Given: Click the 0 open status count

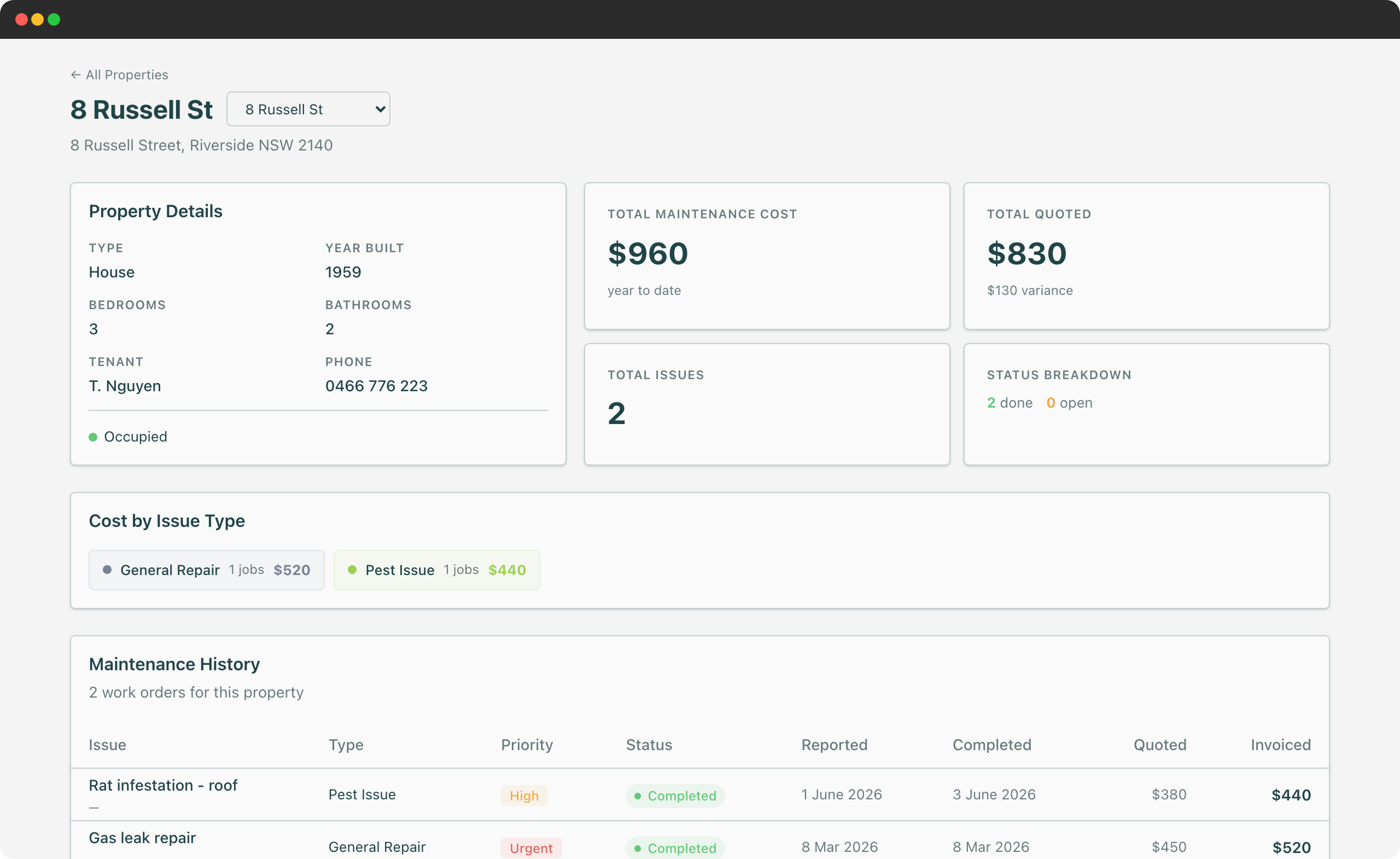Looking at the screenshot, I should pos(1069,403).
